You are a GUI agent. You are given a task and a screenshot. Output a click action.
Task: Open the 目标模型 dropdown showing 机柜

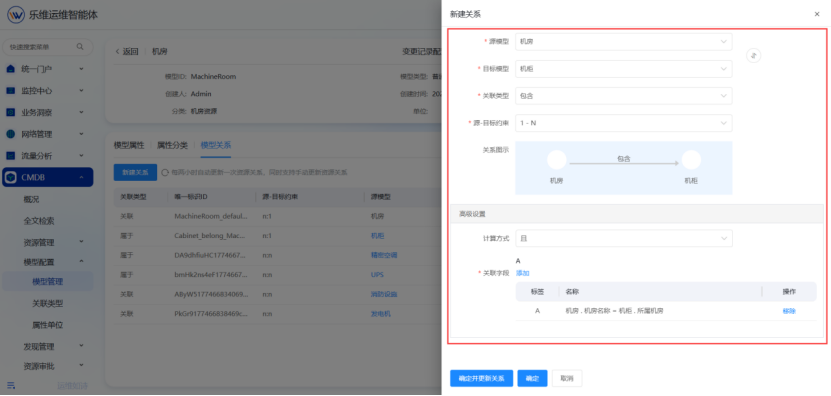624,68
